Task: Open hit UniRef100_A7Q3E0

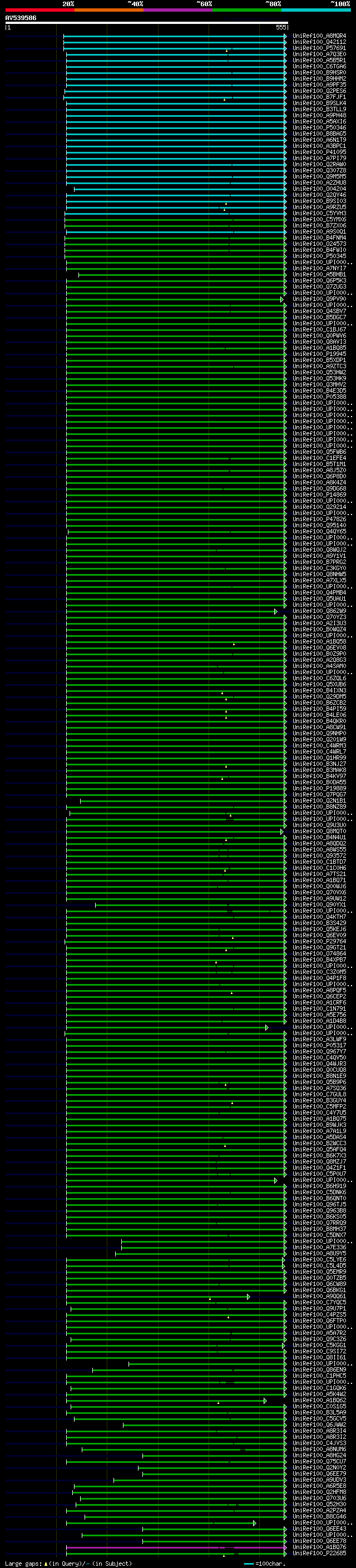Action: (x=319, y=54)
